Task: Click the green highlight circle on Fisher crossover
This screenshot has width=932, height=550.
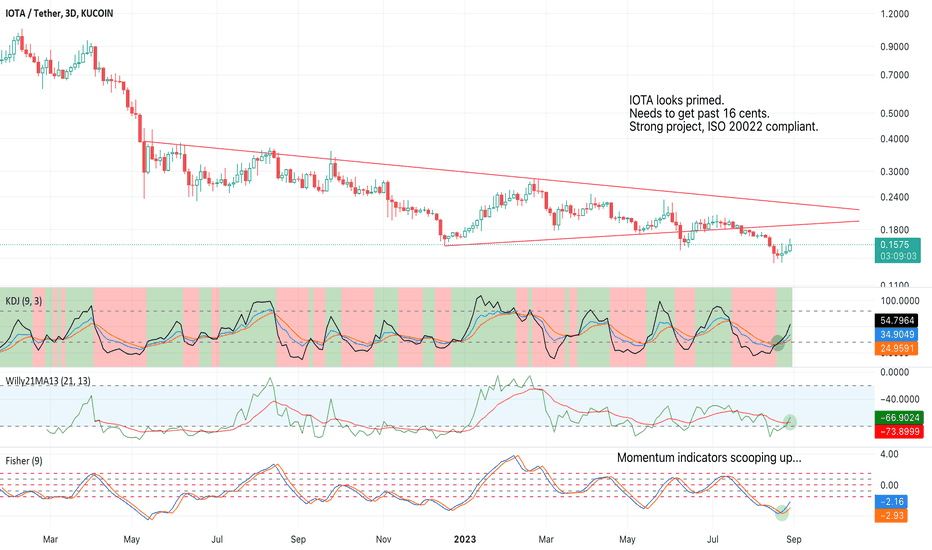Action: (782, 513)
